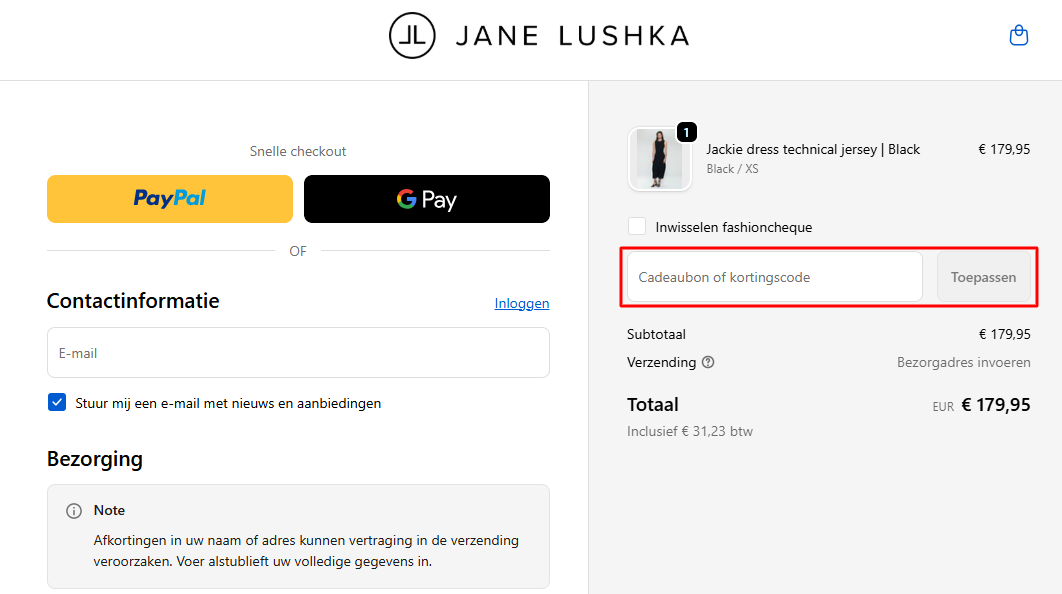Pay with the Google Pay button
The image size is (1062, 594).
[427, 199]
